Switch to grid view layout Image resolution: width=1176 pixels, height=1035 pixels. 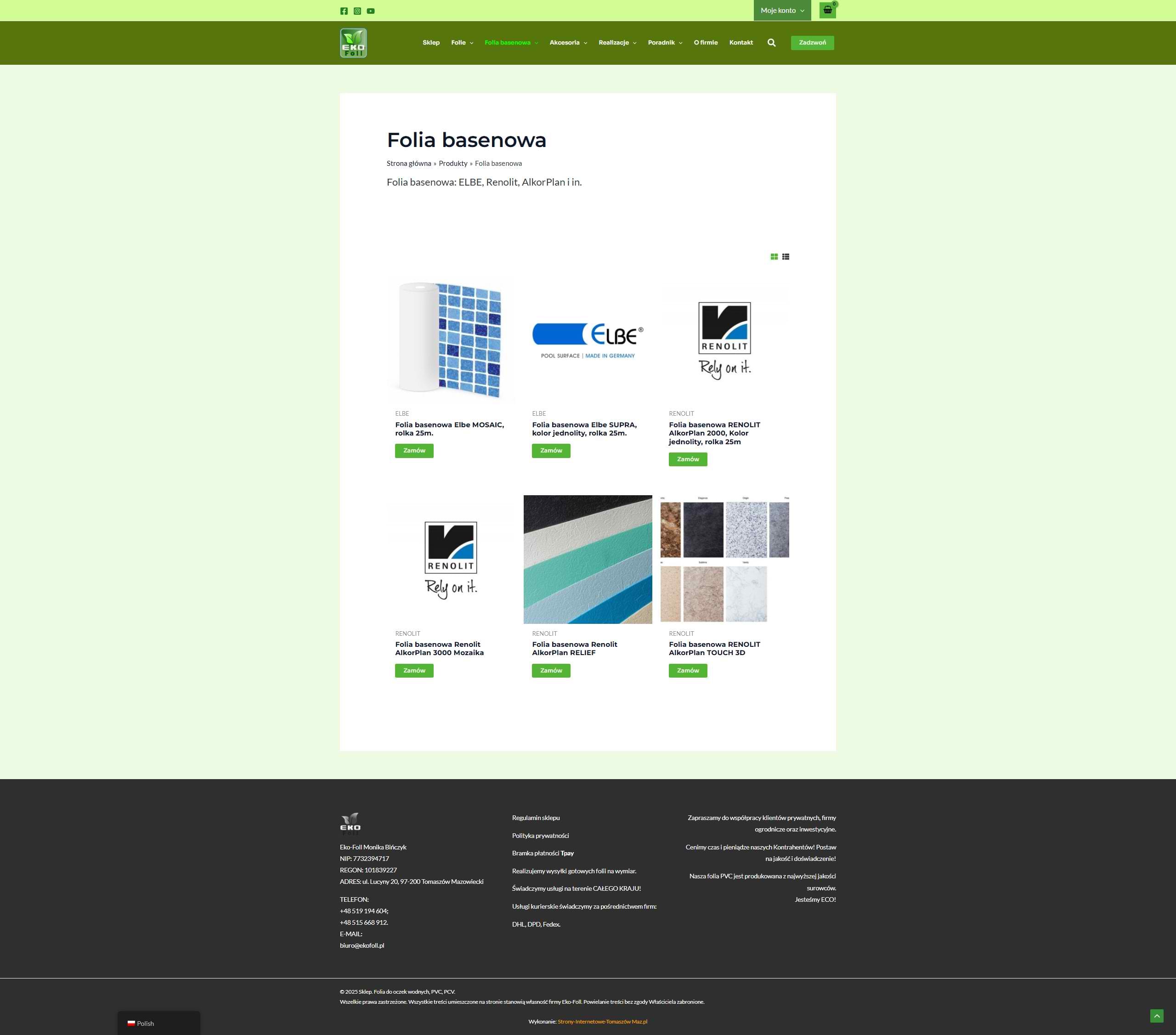click(x=774, y=257)
